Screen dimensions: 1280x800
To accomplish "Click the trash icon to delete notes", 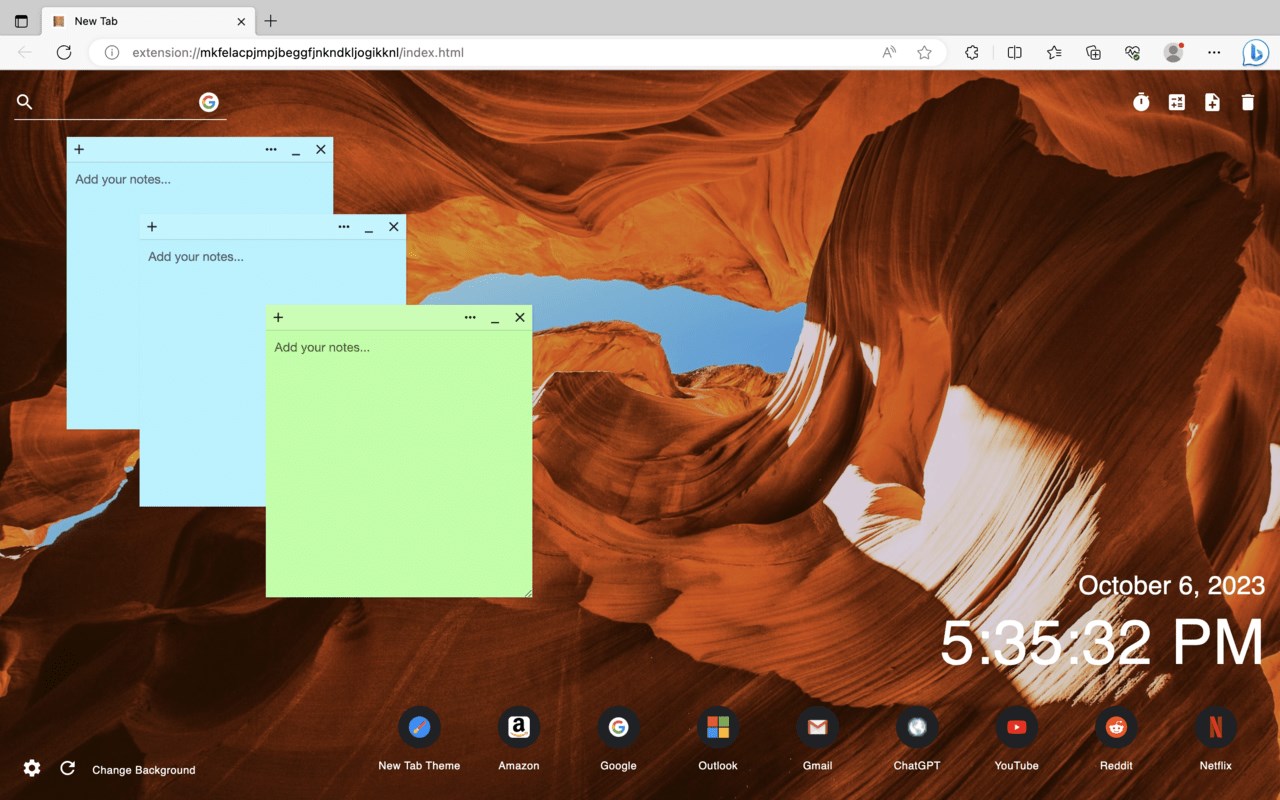I will pyautogui.click(x=1248, y=102).
